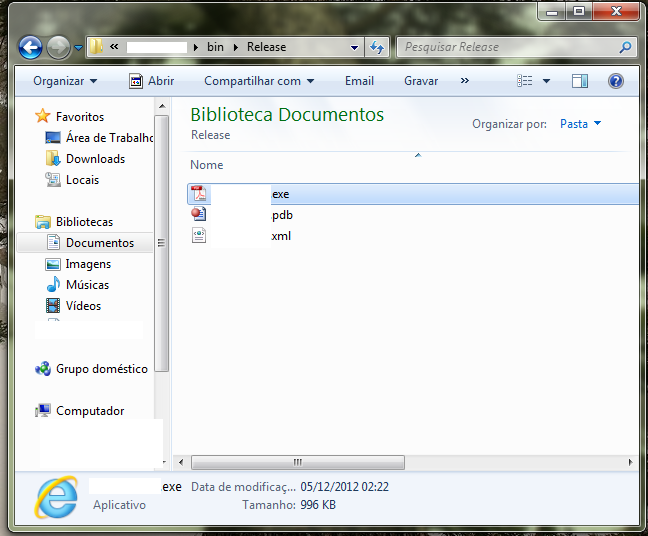This screenshot has width=648, height=536.
Task: Click the Internet Explorer icon in details pane
Action: click(56, 497)
